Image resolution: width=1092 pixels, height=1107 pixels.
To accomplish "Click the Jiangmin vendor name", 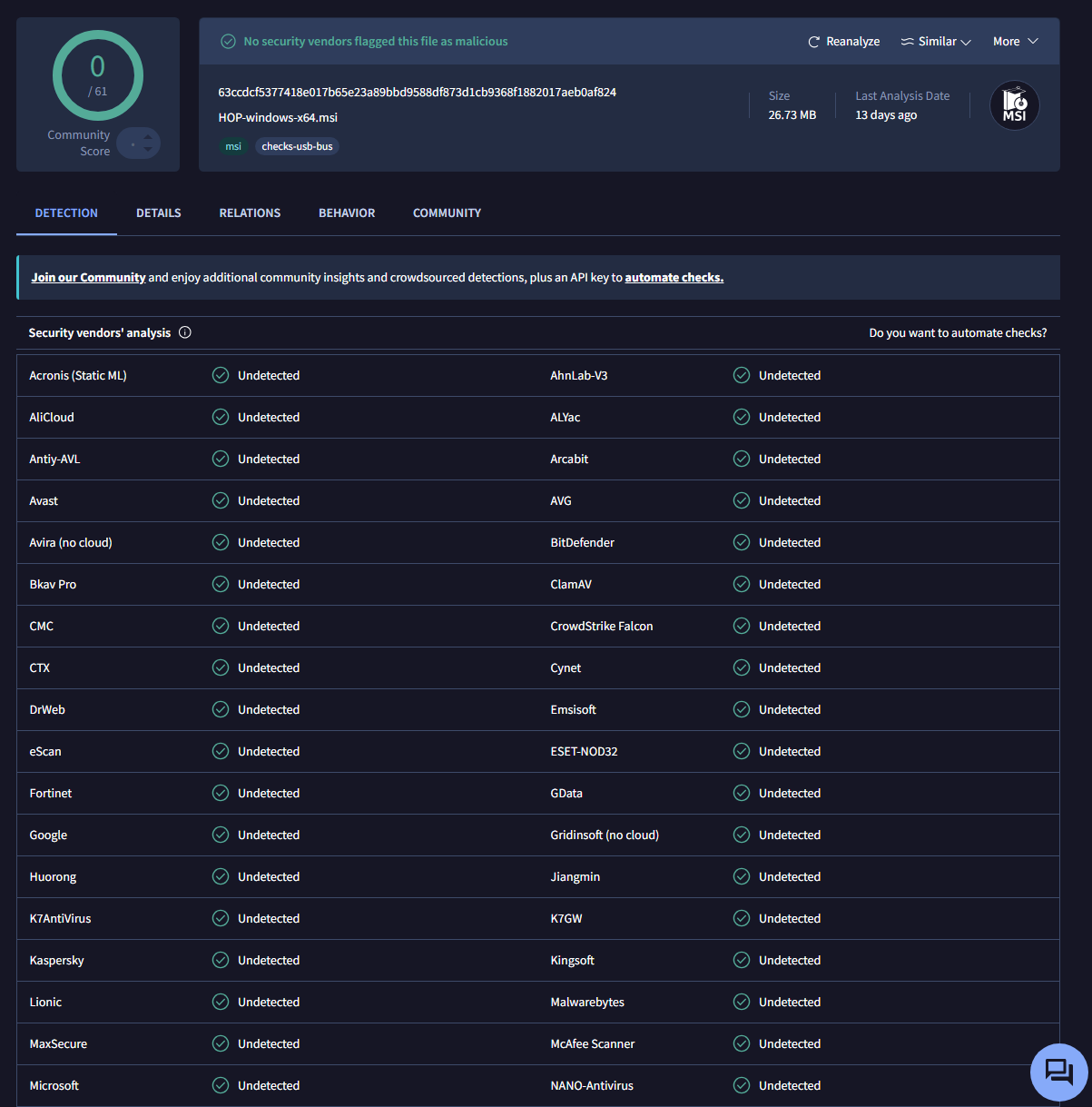I will pyautogui.click(x=575, y=877).
